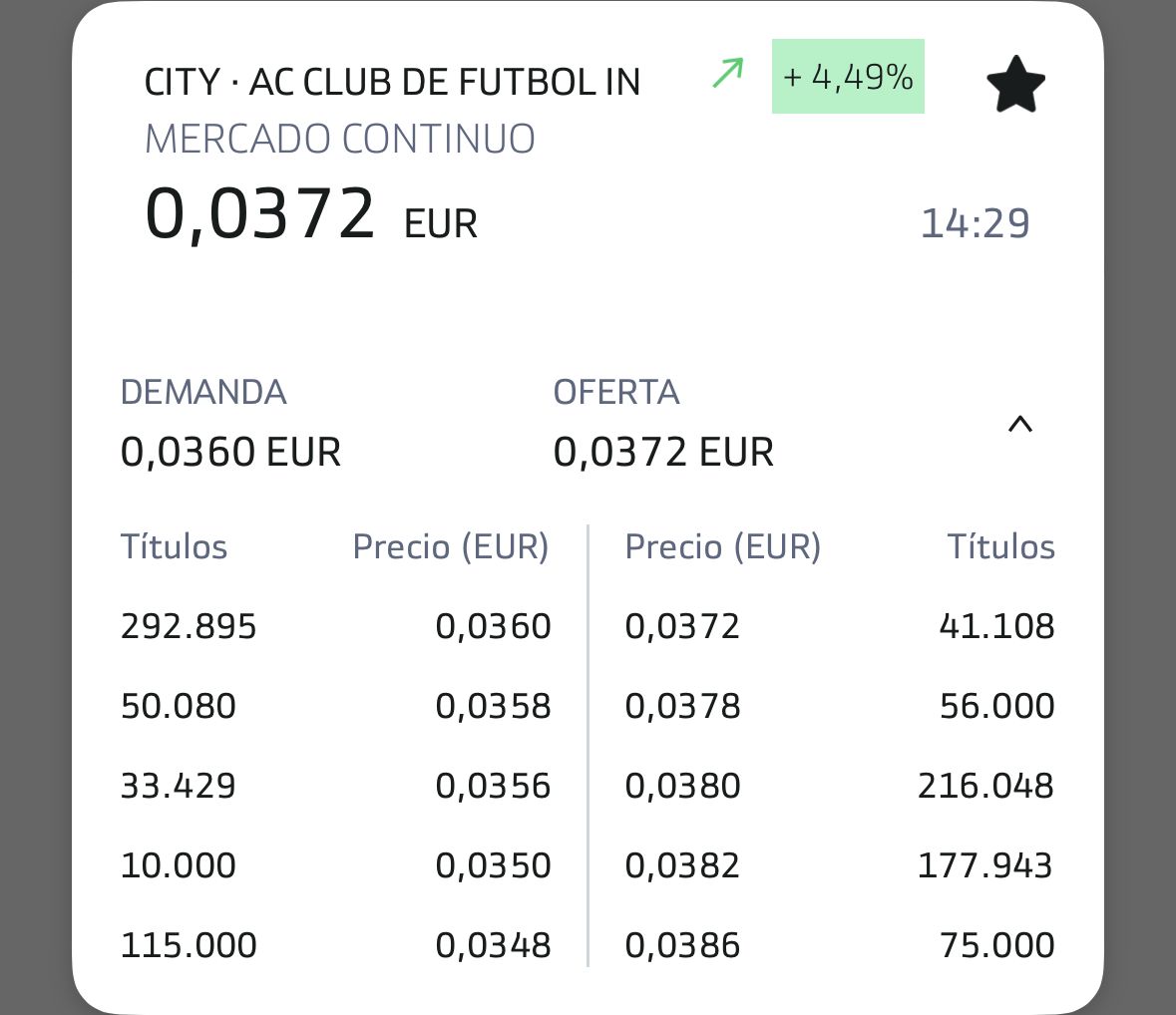Viewport: 1176px width, 1015px height.
Task: Click the ask volume 41.108 entry
Action: pyautogui.click(x=996, y=626)
